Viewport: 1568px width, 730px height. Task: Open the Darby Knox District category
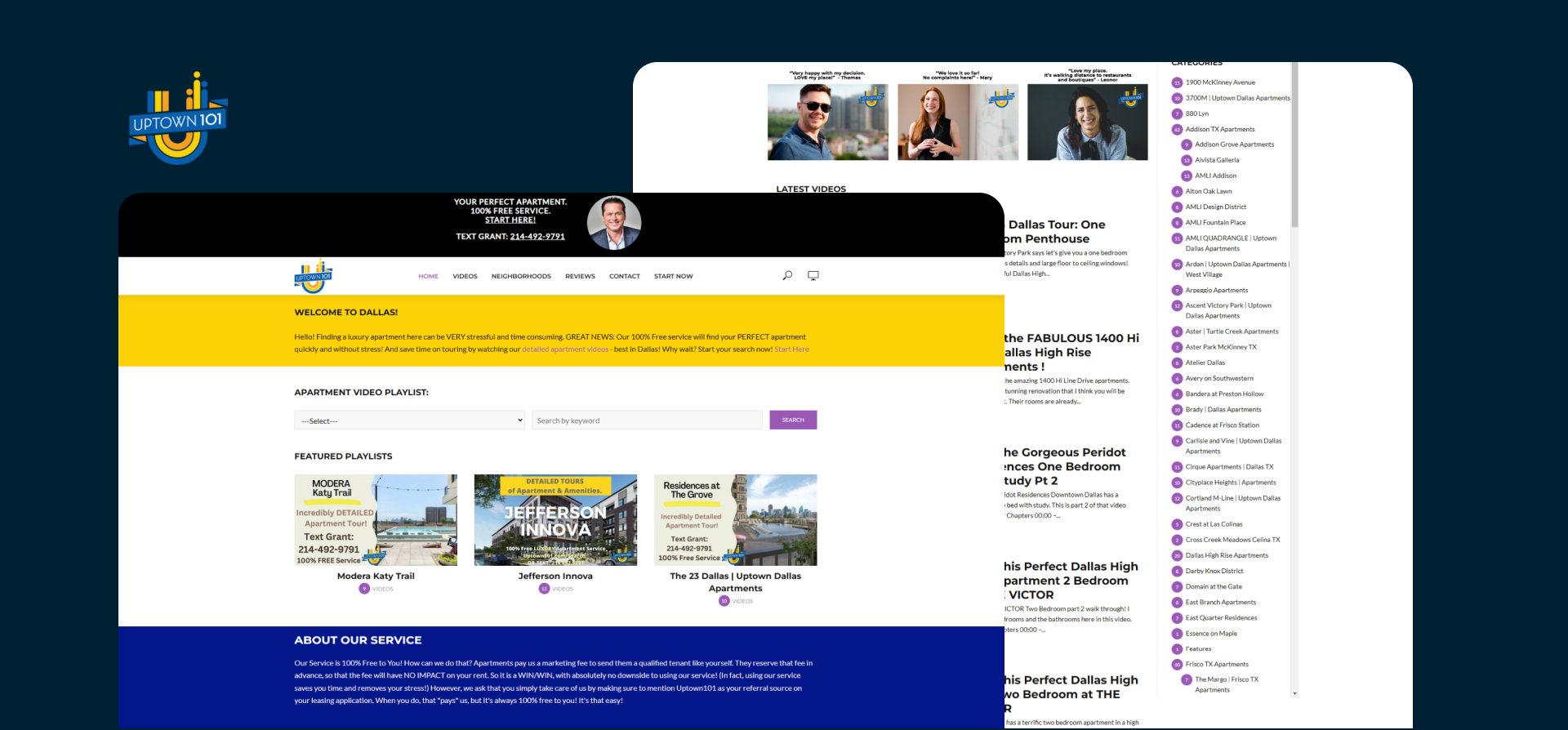point(1214,571)
